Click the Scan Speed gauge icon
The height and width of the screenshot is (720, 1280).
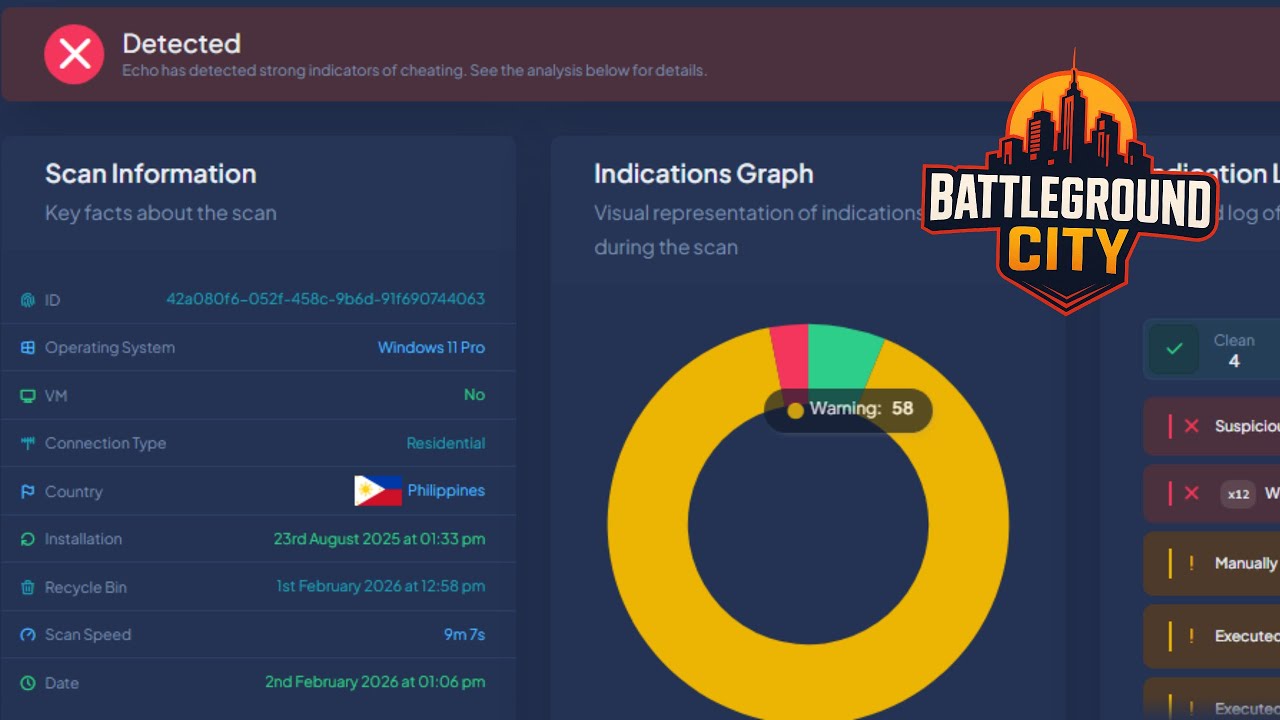click(28, 635)
